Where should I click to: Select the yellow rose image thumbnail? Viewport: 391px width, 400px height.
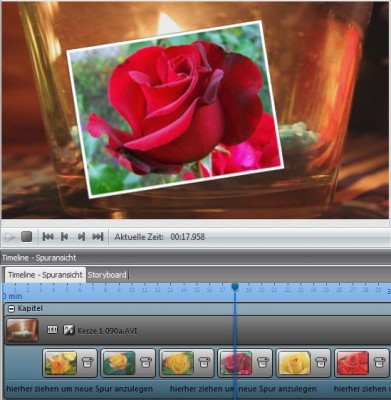[294, 363]
